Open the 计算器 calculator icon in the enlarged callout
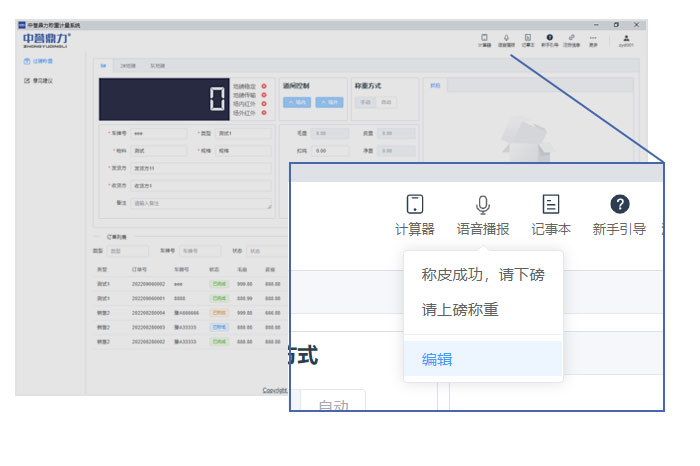Image resolution: width=700 pixels, height=466 pixels. pos(414,205)
